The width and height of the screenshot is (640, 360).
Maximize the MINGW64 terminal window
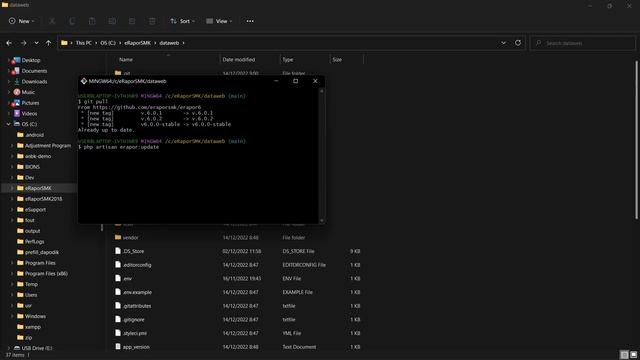click(x=296, y=81)
